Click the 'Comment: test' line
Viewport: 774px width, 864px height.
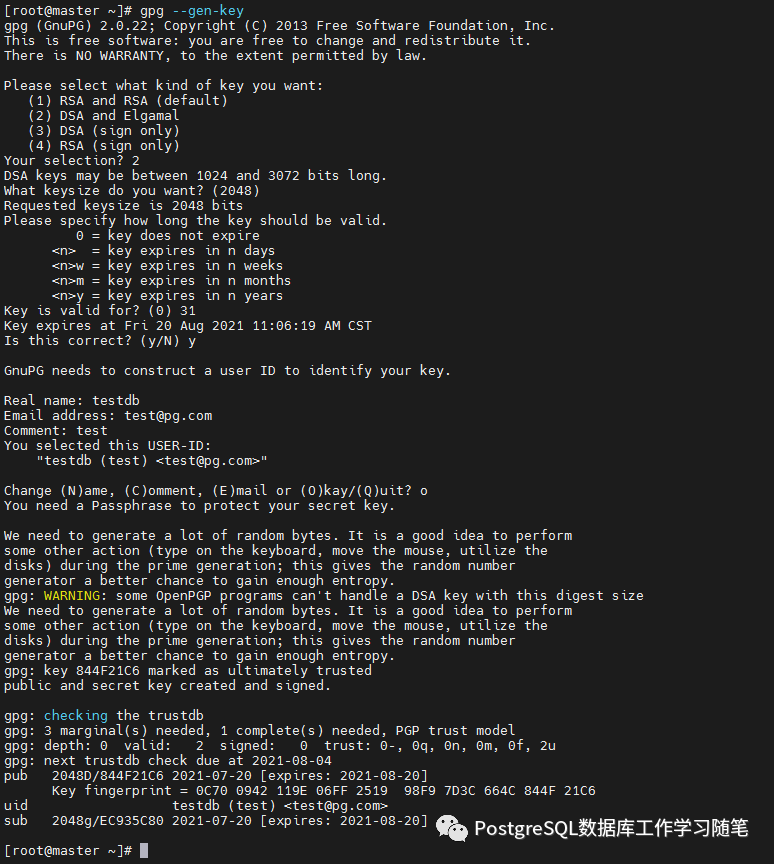click(x=56, y=430)
